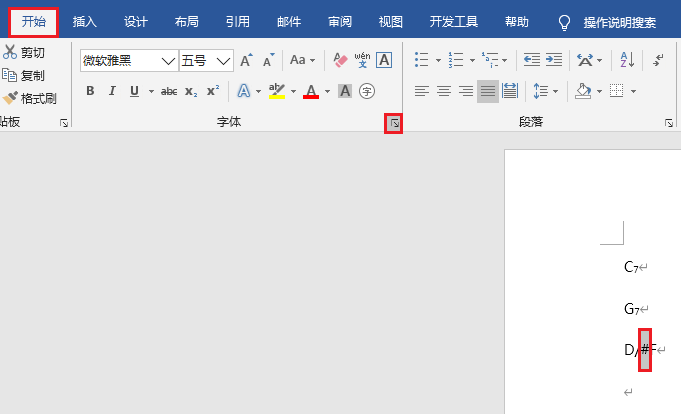This screenshot has height=414, width=681.
Task: Place the cursor in the C7 line
Action: pos(631,267)
